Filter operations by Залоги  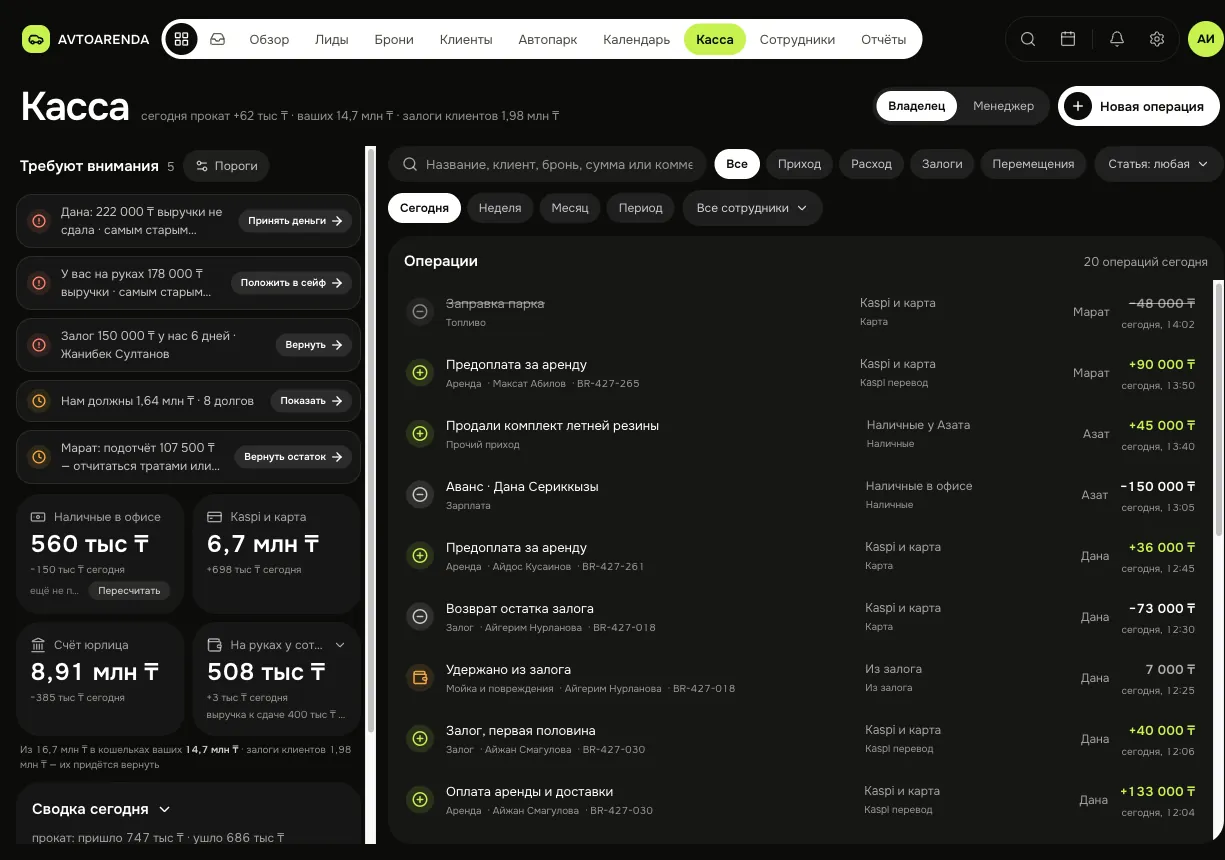tap(942, 164)
